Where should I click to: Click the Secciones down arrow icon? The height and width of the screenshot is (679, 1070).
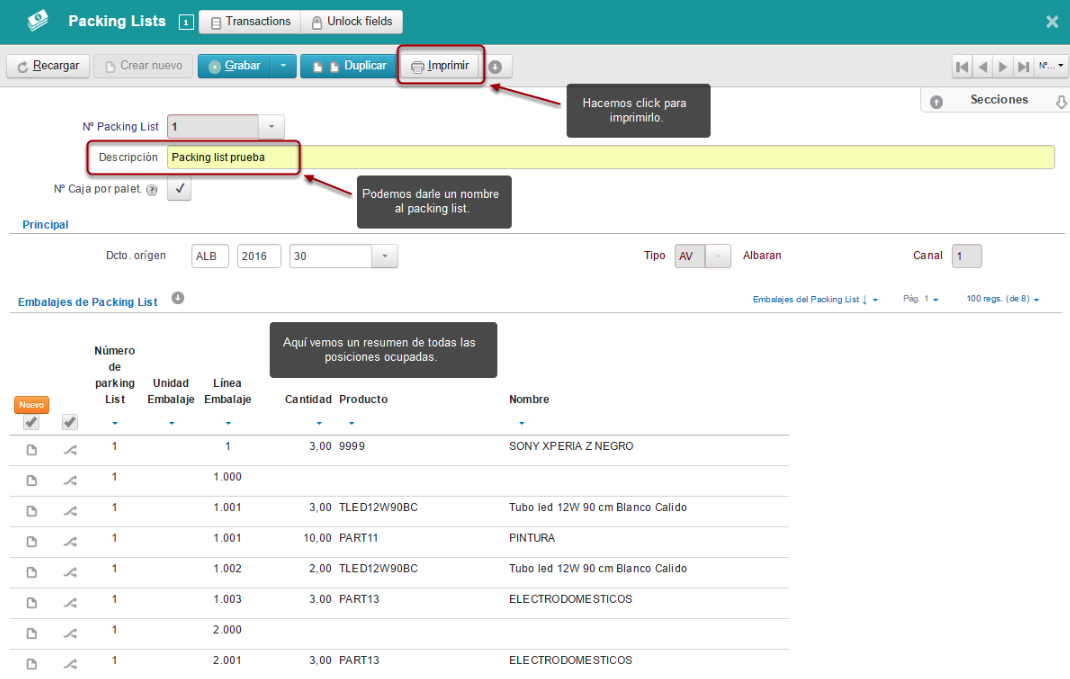(x=1061, y=102)
